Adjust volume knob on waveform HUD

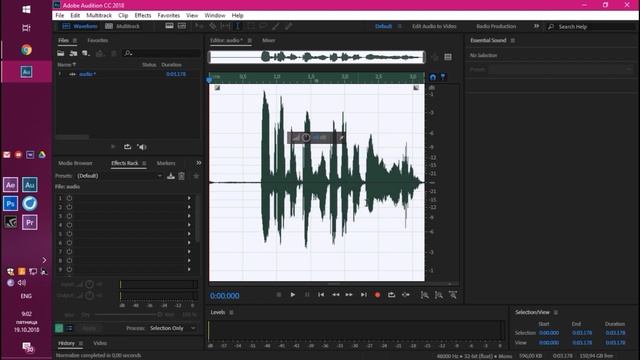pos(306,138)
